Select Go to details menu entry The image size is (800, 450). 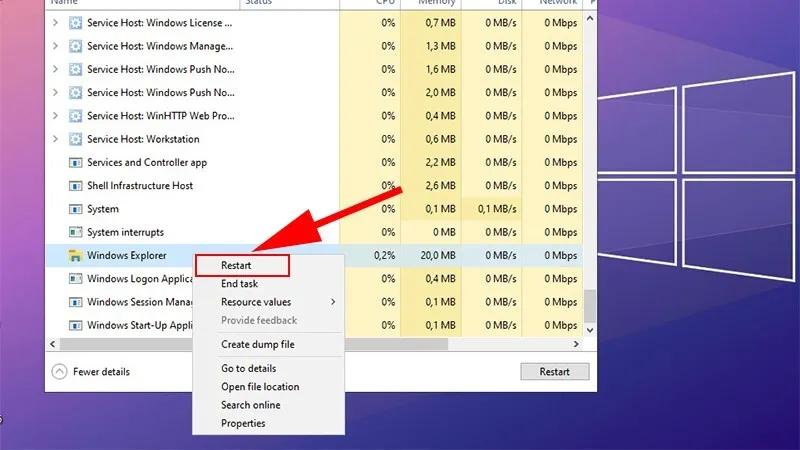point(268,368)
